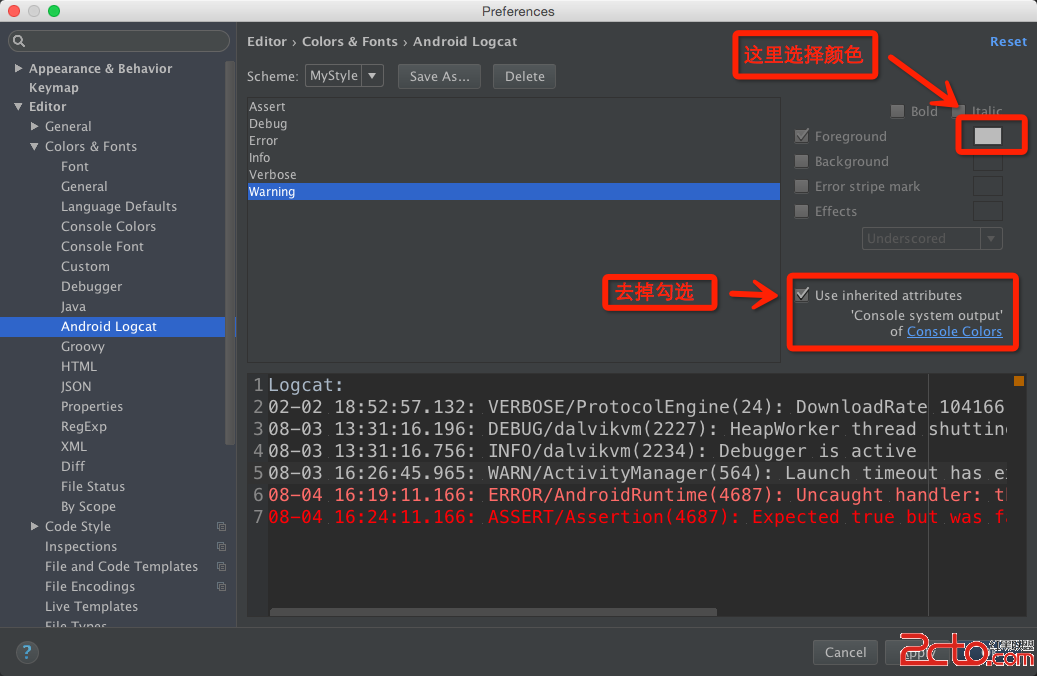The height and width of the screenshot is (676, 1037).
Task: Click the WARN line in the preview
Action: point(637,473)
